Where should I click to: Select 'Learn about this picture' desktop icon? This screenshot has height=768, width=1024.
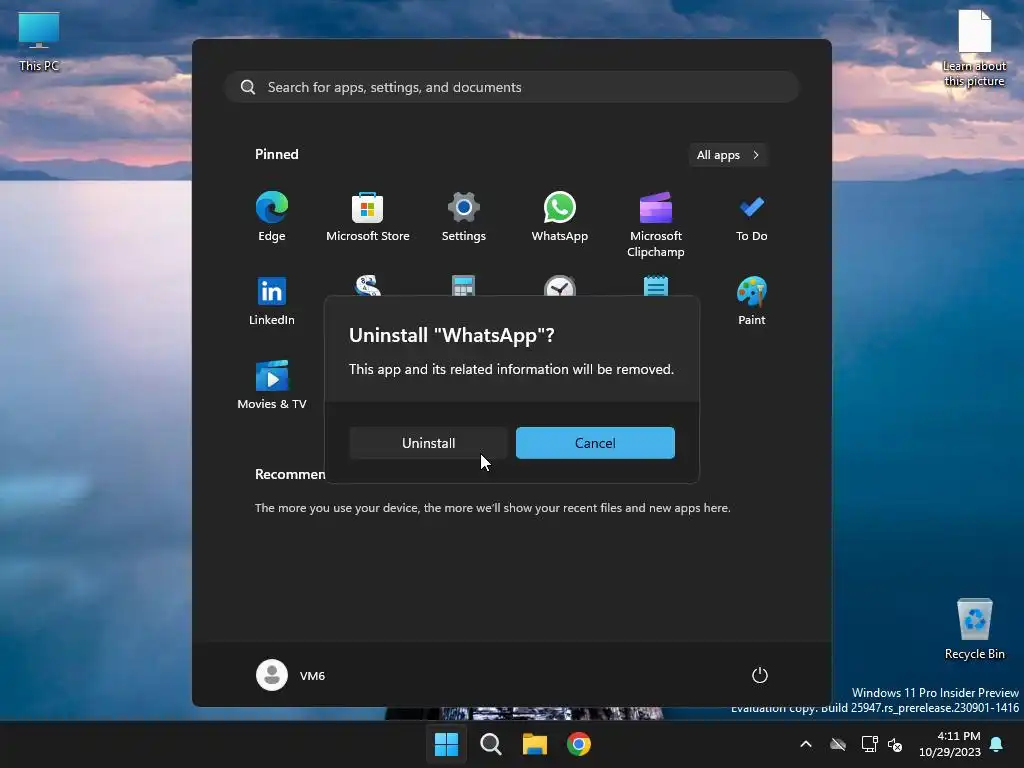click(x=974, y=48)
